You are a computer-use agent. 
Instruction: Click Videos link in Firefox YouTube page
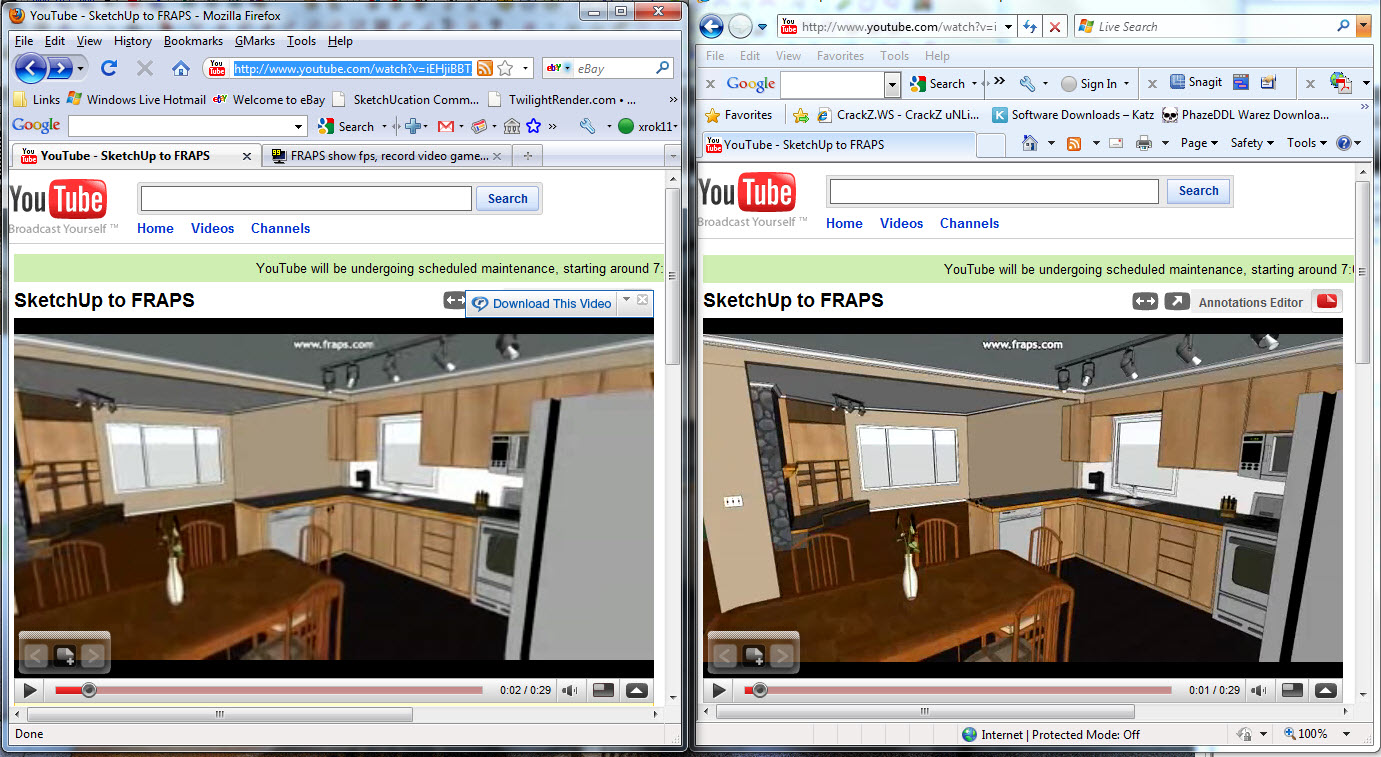tap(212, 228)
